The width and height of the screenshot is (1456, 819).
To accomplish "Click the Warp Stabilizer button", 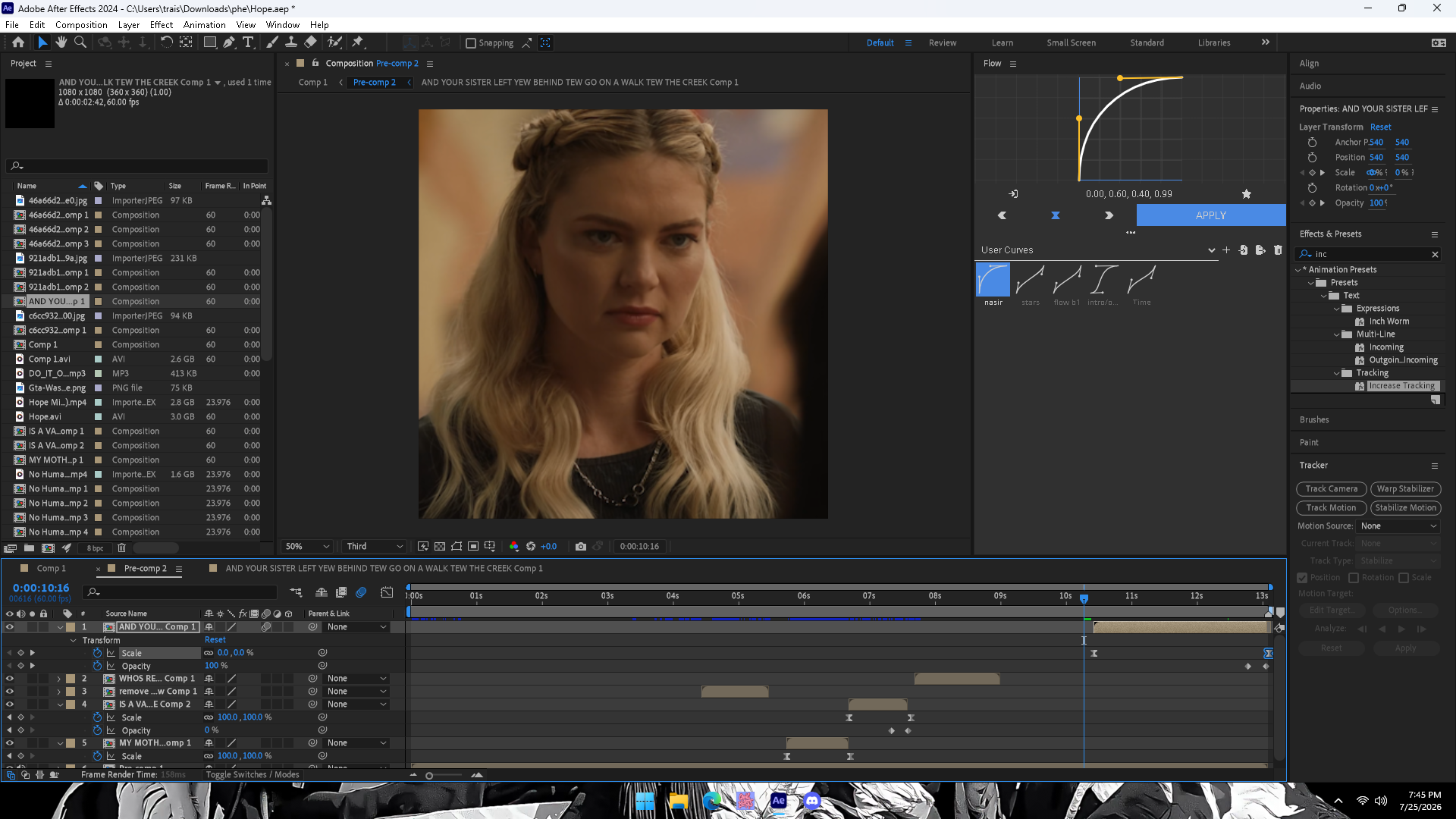I will 1406,489.
